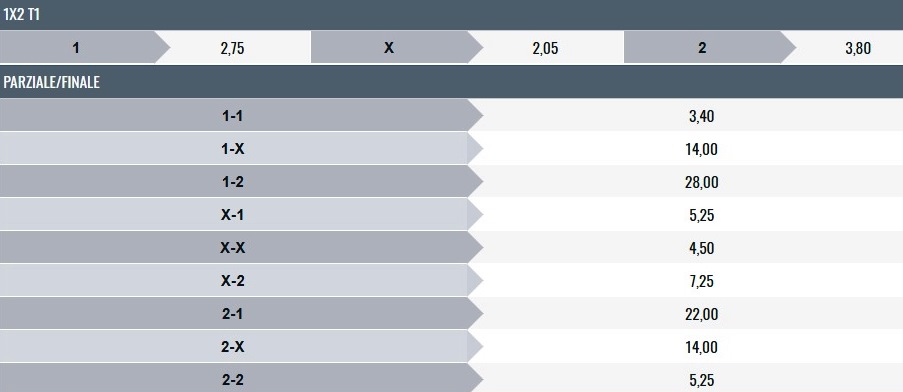Select odds 2,75 for outcome 1

tap(233, 48)
